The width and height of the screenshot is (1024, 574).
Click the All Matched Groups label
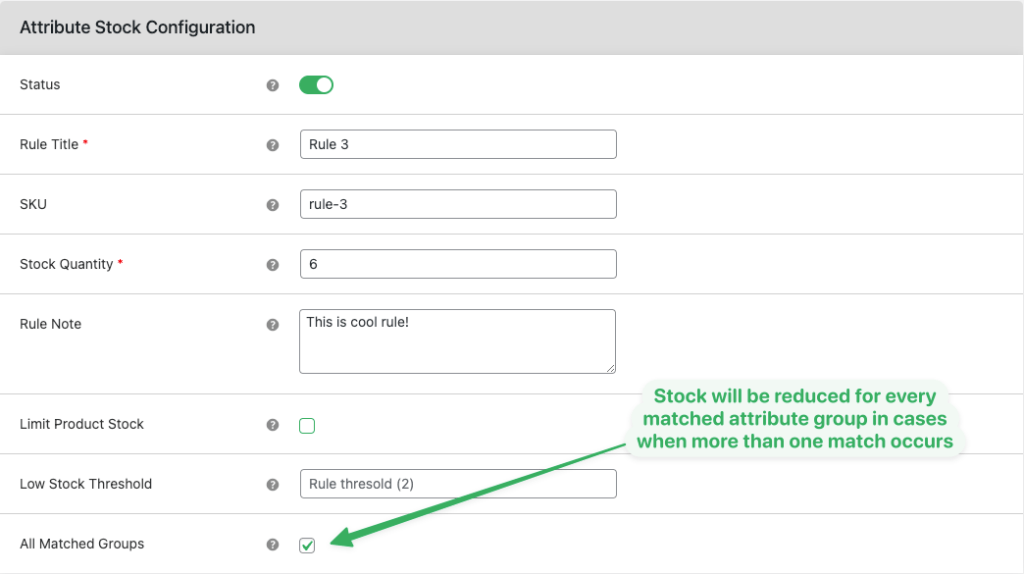coord(82,543)
